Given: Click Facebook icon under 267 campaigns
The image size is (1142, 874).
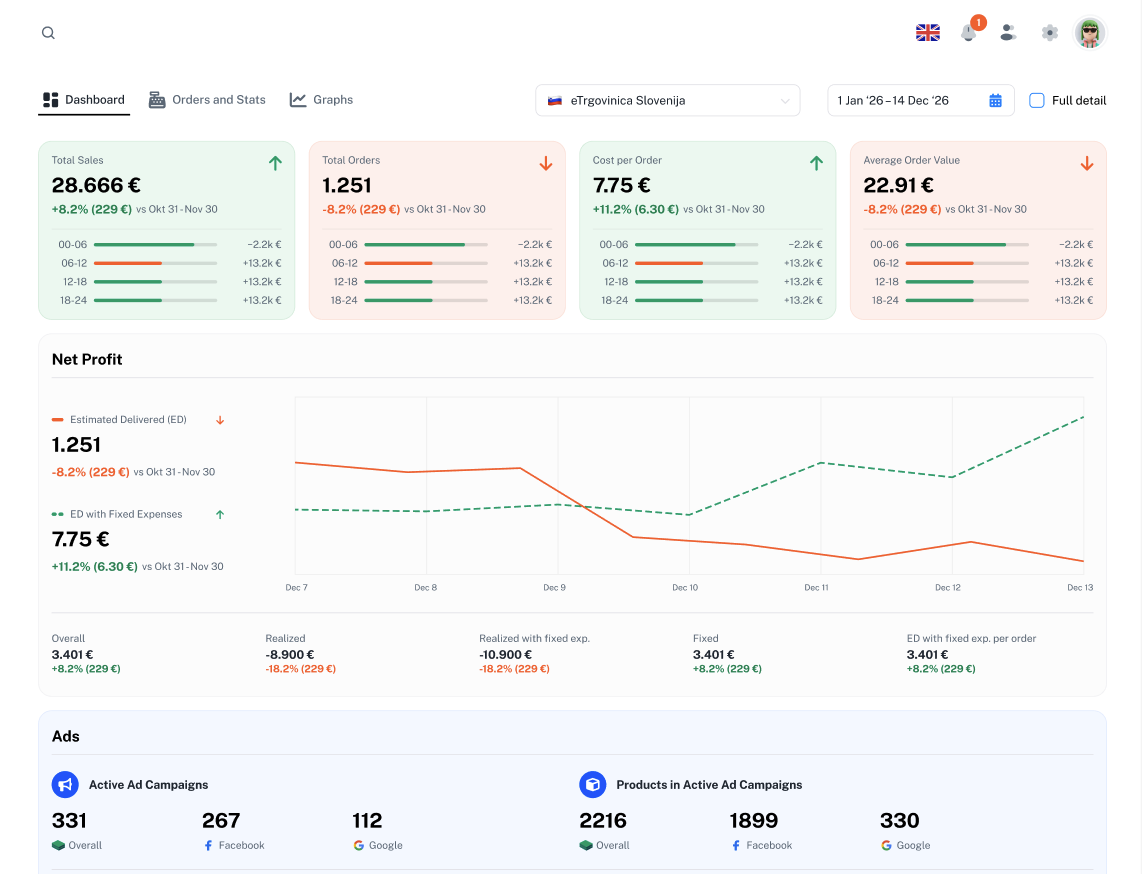Looking at the screenshot, I should (208, 845).
